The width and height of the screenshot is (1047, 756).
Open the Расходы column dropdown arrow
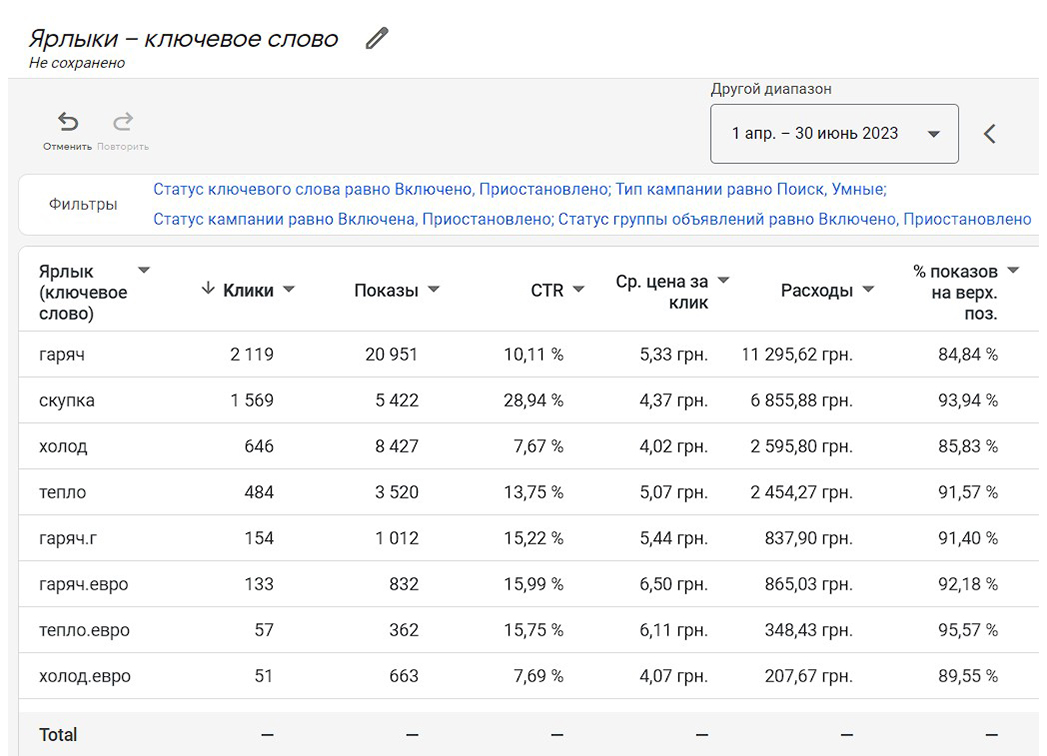pos(868,289)
